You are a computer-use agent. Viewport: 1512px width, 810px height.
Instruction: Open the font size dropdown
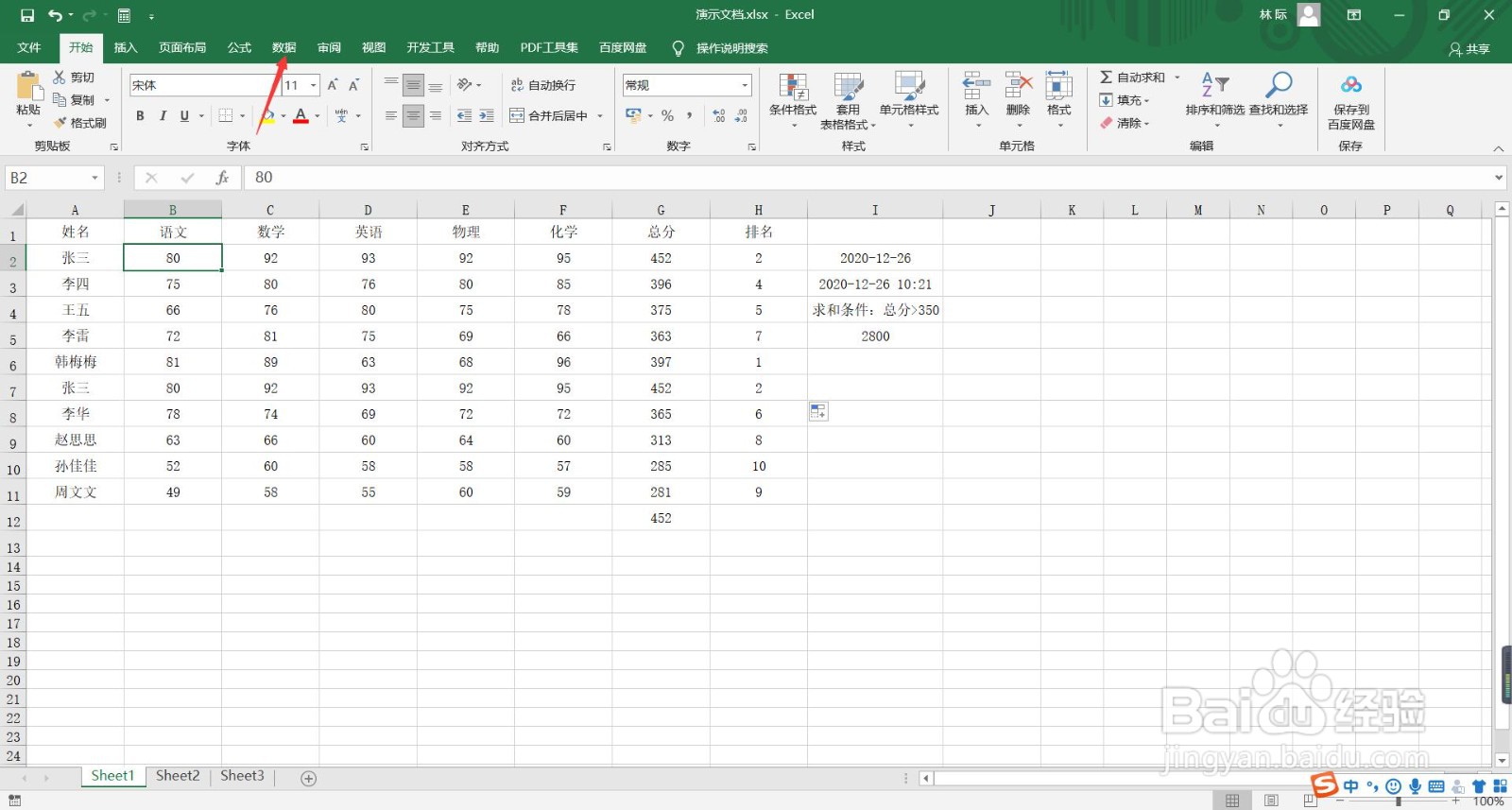click(314, 85)
